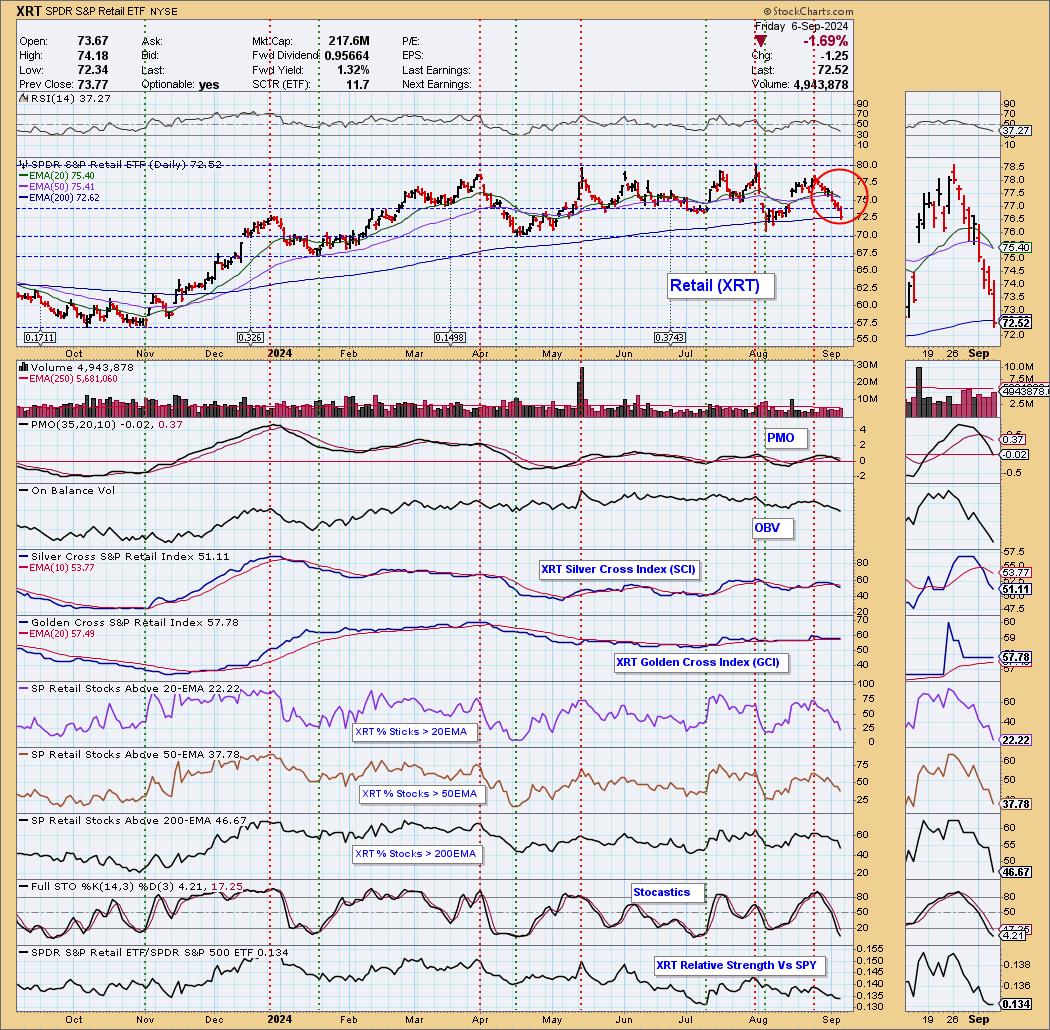Click the 'Retail (XRT)' annotation box

[x=720, y=285]
